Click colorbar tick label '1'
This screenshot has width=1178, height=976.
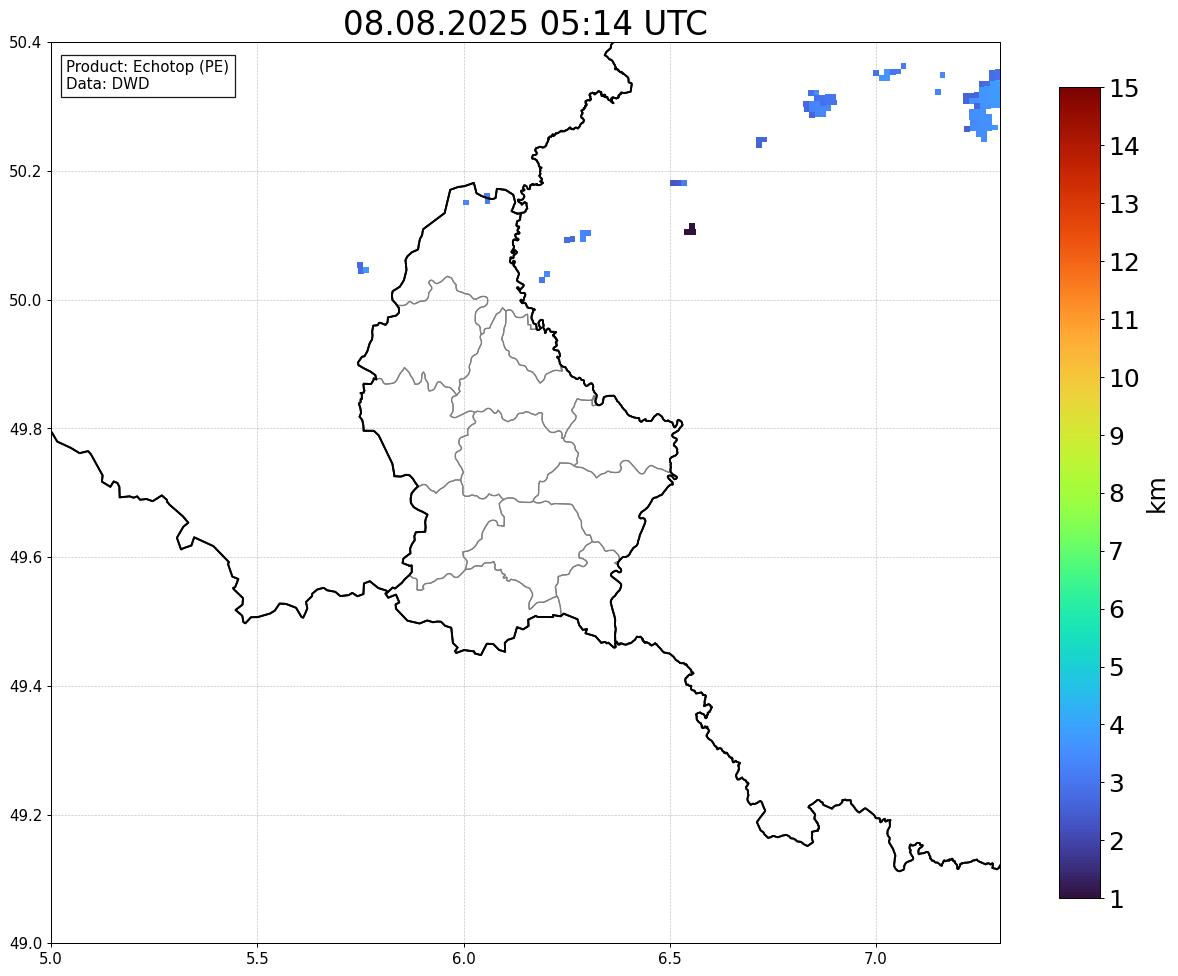pyautogui.click(x=1116, y=899)
